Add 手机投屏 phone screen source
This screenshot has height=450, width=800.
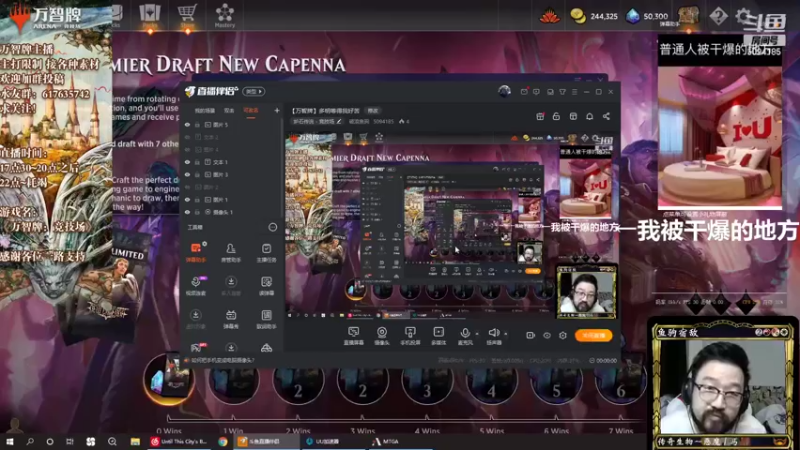[x=410, y=336]
